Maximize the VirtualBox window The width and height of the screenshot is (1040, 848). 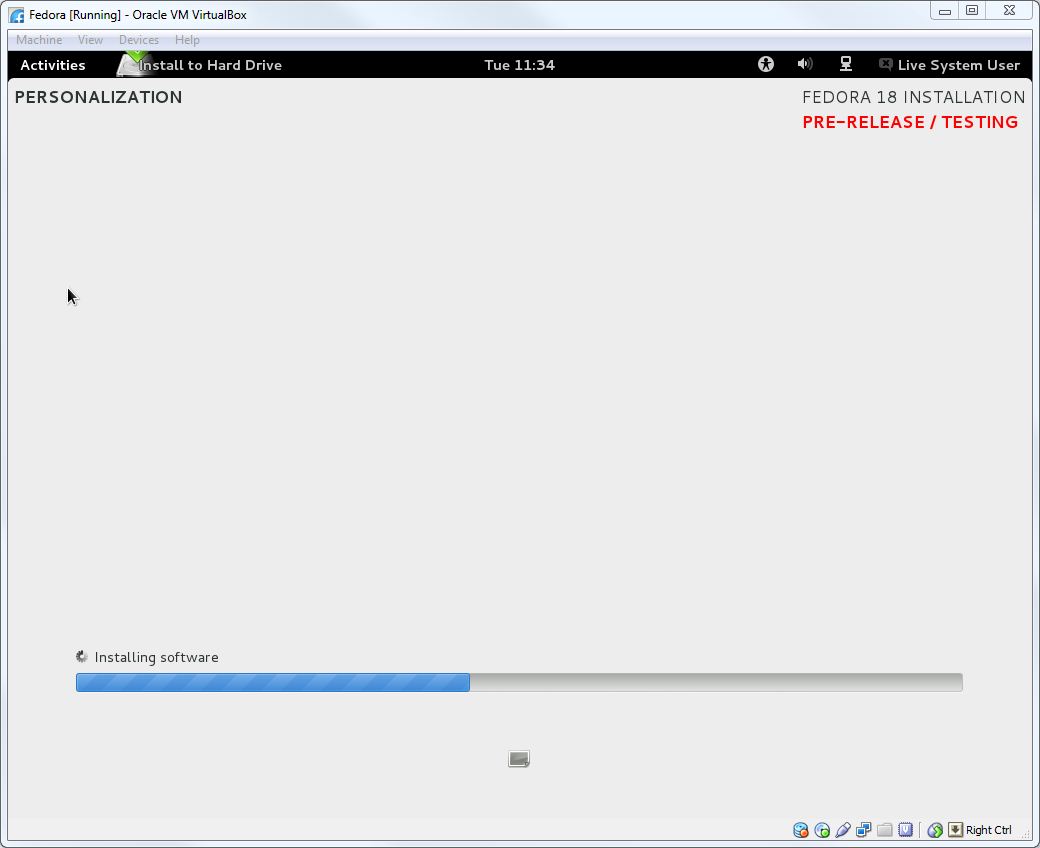tap(972, 11)
